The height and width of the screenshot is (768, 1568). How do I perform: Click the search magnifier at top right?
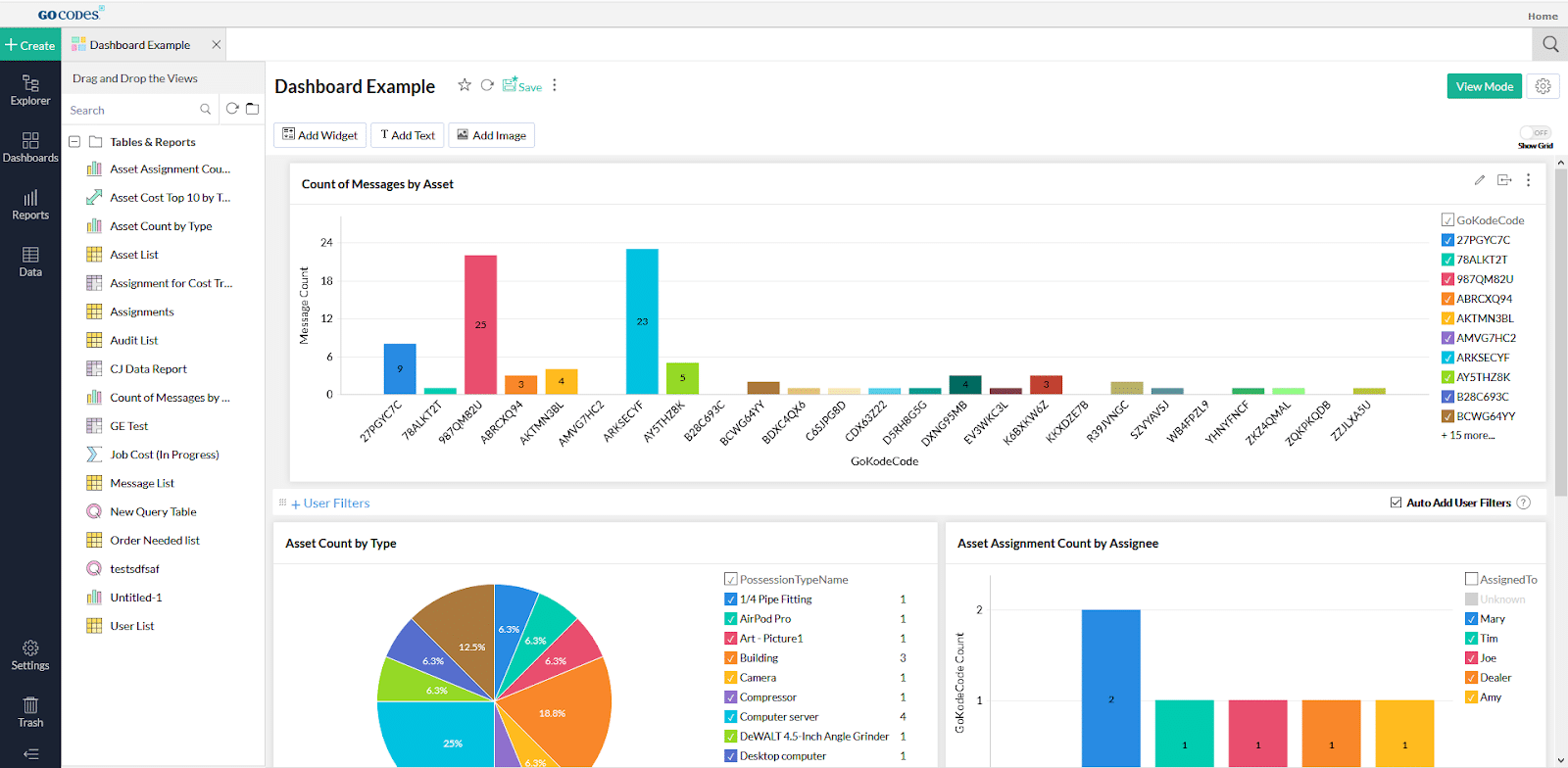[x=1550, y=44]
